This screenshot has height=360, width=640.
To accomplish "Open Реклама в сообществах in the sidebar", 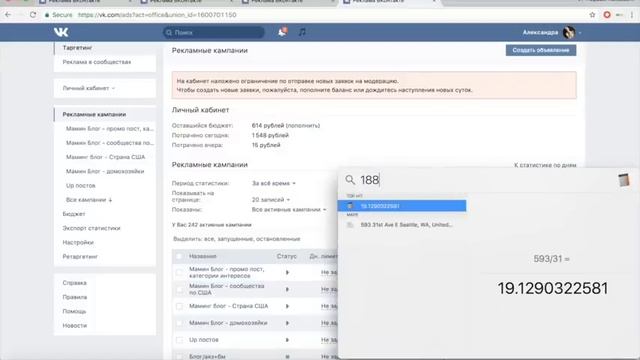I will 97,62.
